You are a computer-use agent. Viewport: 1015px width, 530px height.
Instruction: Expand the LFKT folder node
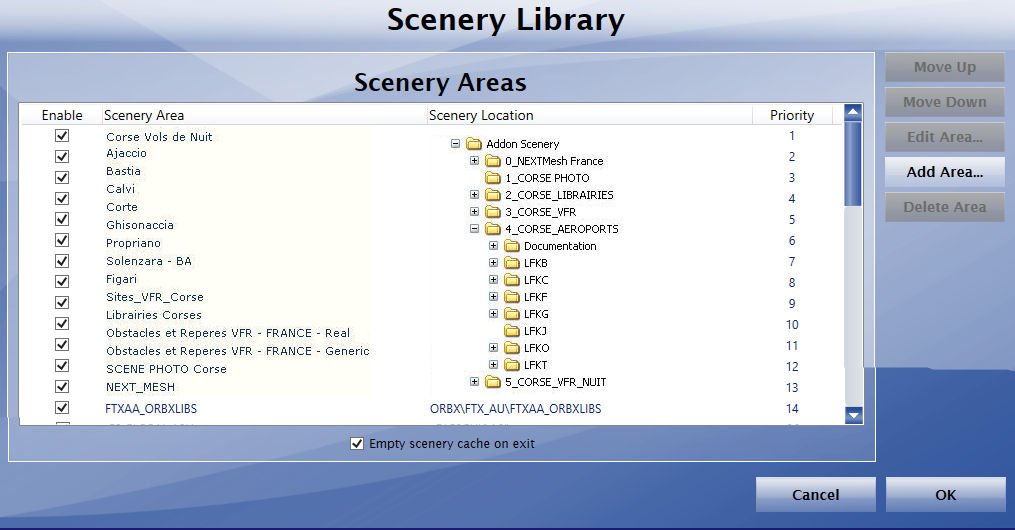493,365
